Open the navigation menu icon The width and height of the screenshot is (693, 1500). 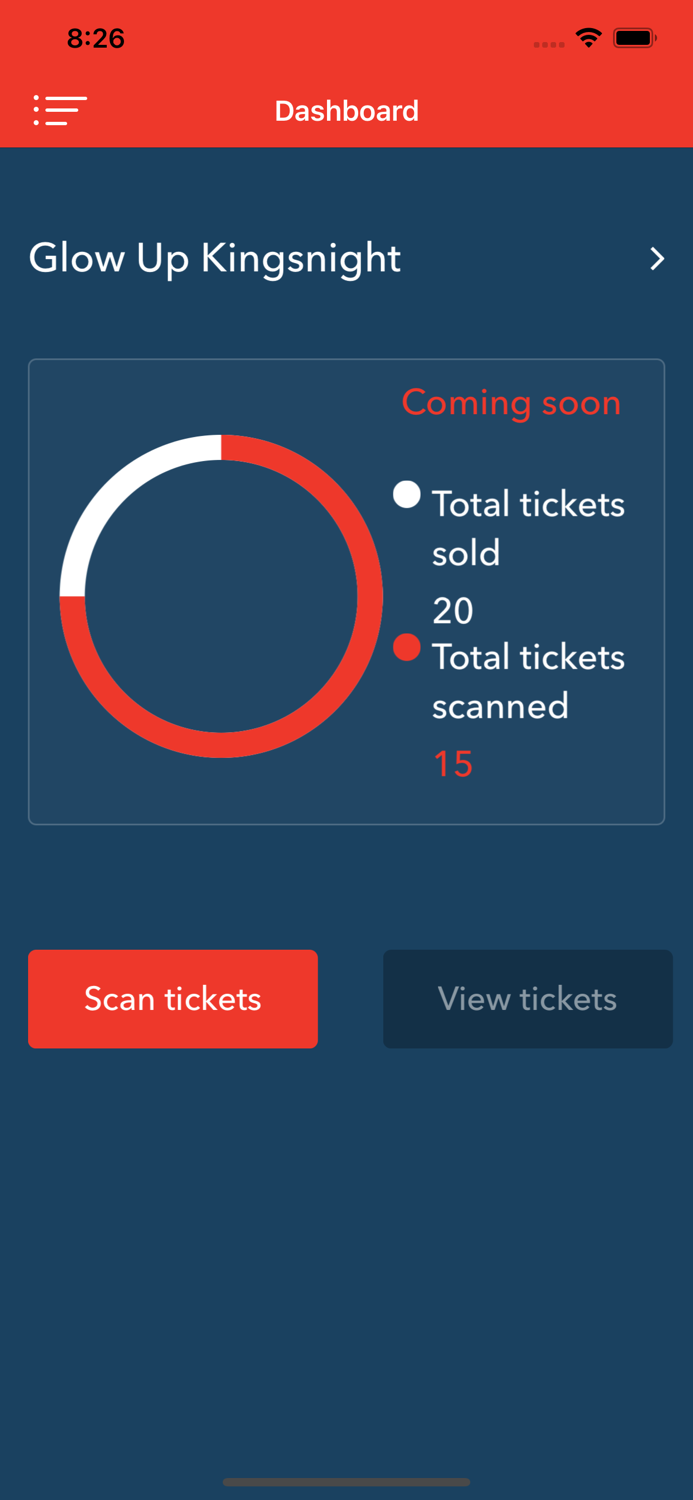pyautogui.click(x=60, y=110)
